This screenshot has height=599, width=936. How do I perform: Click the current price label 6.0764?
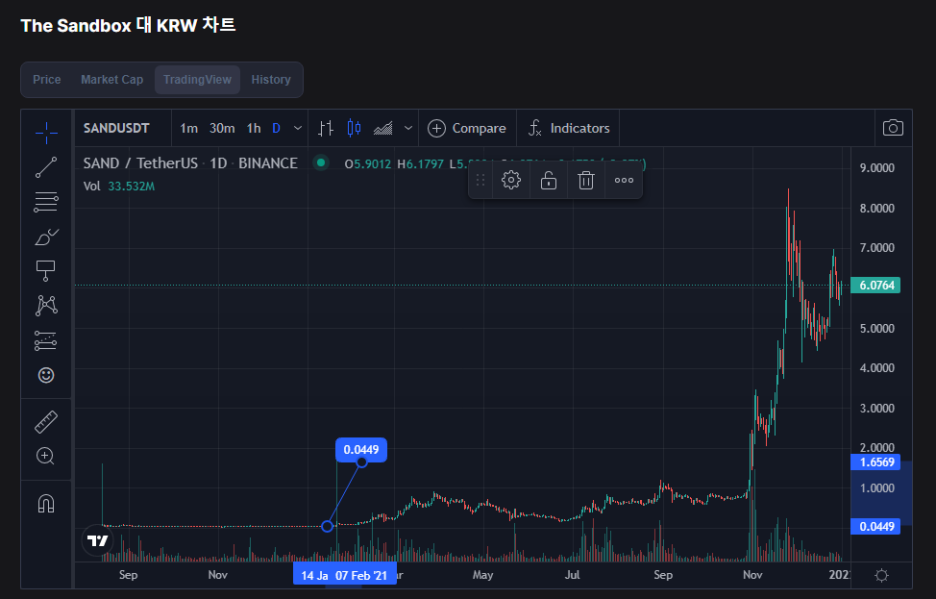tap(876, 285)
